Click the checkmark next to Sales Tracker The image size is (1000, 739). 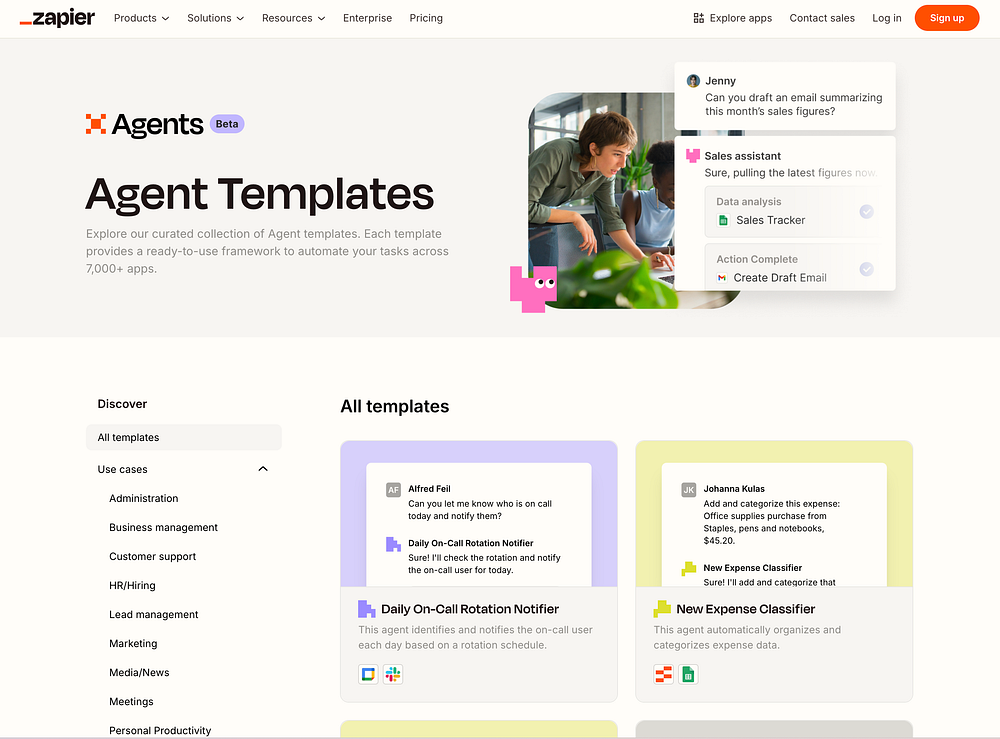[866, 211]
